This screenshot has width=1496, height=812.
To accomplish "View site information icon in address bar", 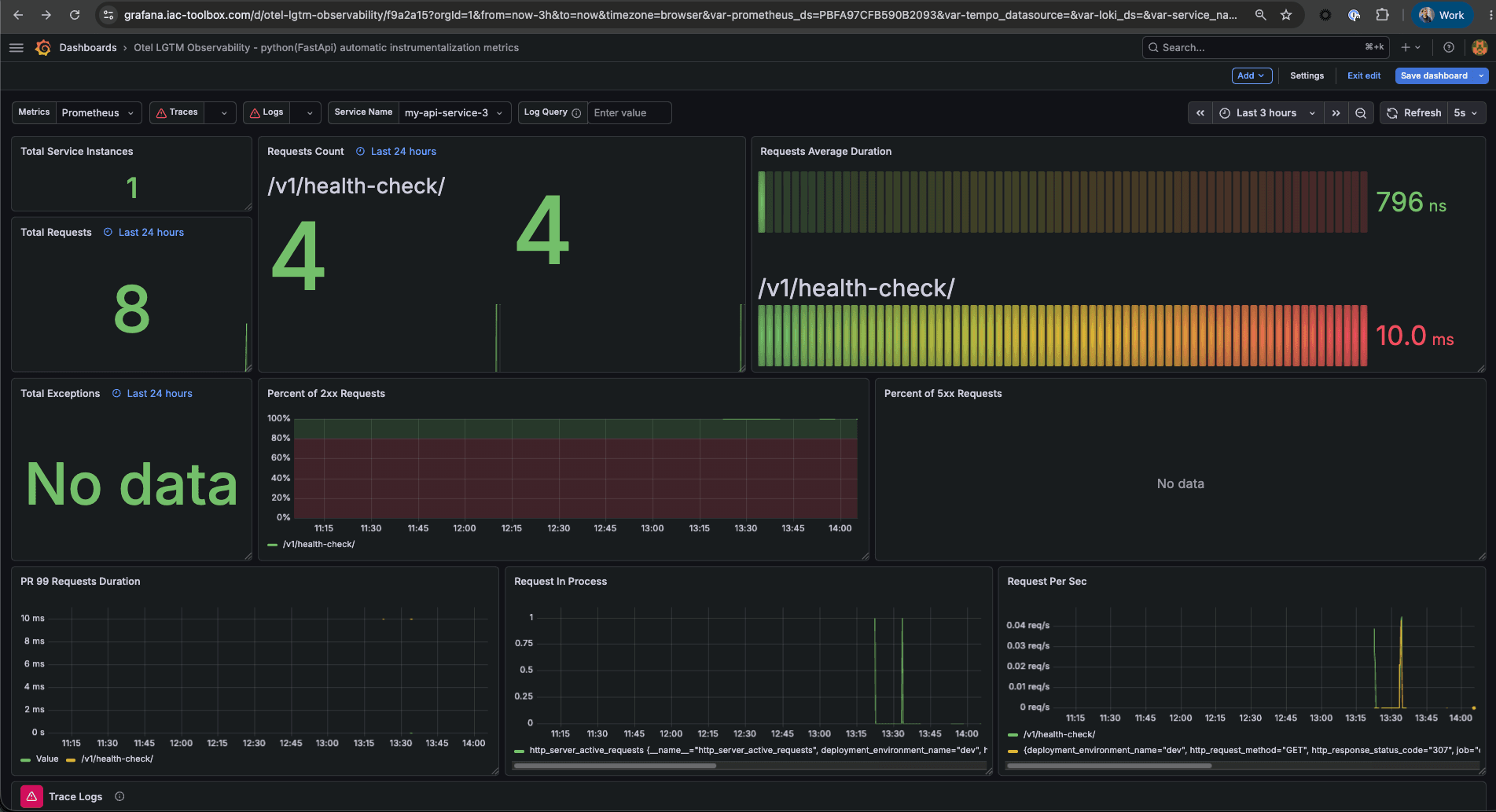I will point(108,15).
